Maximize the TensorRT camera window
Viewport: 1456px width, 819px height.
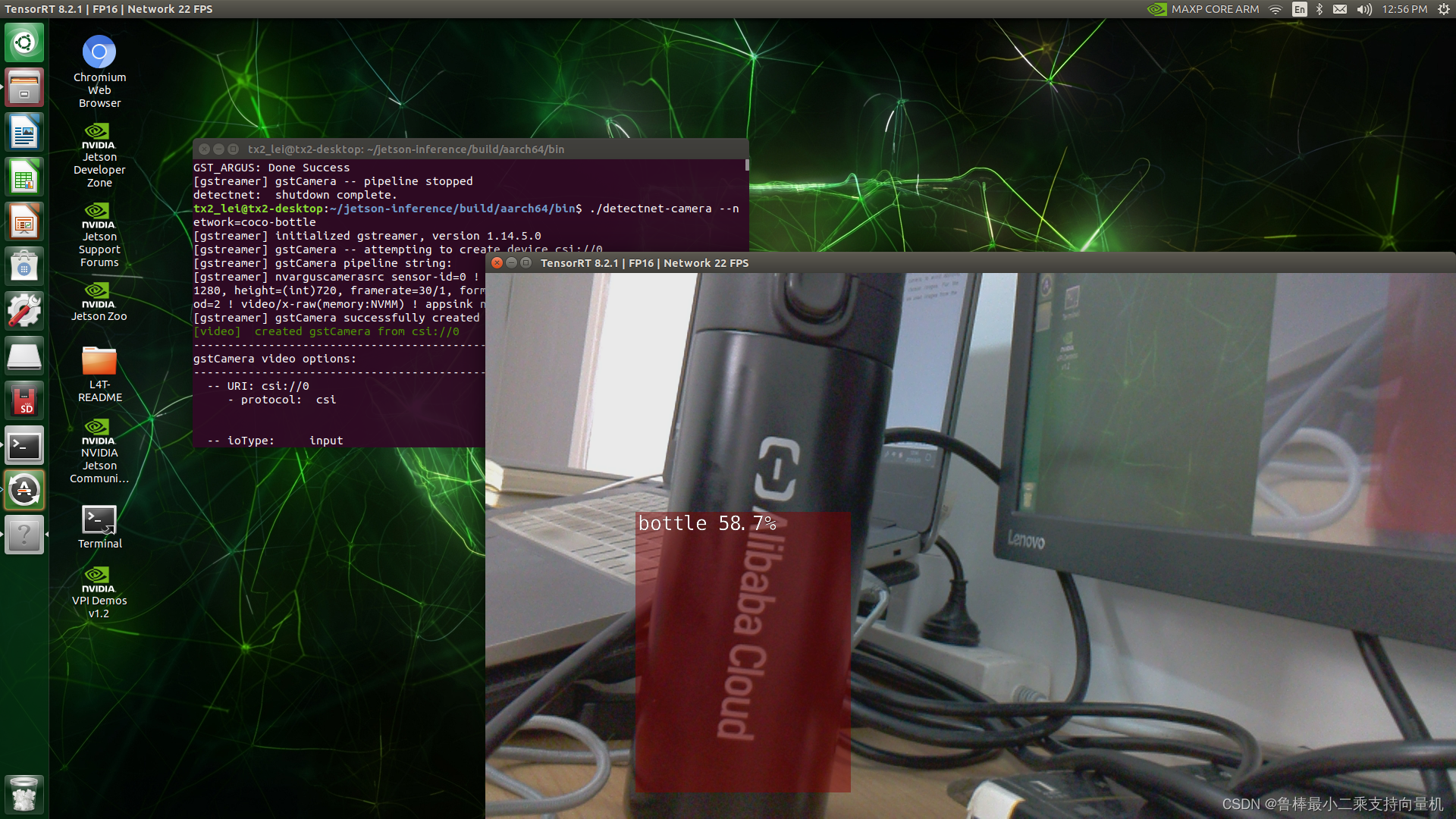[526, 263]
